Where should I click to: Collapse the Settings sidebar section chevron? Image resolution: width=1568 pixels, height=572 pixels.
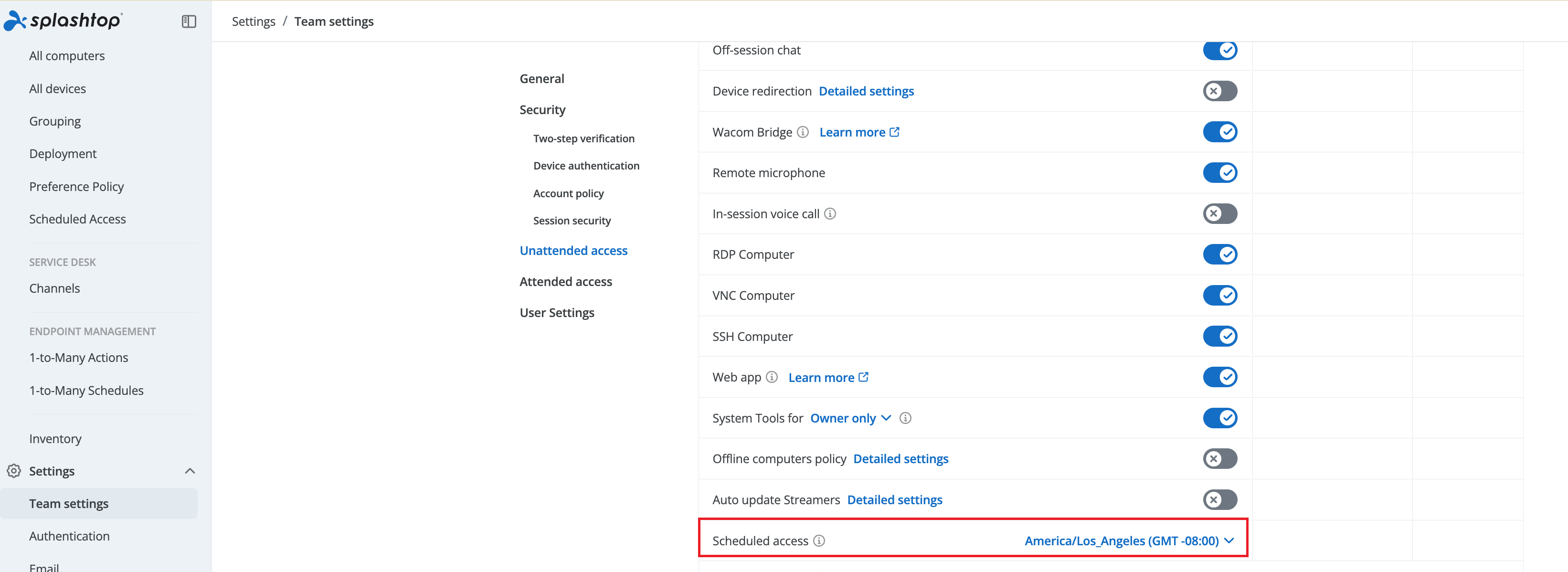190,471
